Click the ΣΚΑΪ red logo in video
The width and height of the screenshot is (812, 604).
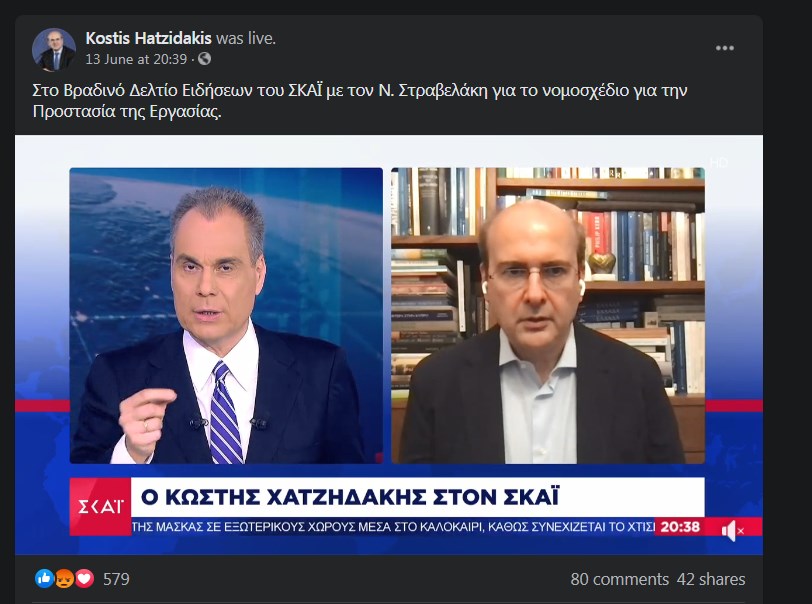tap(100, 506)
